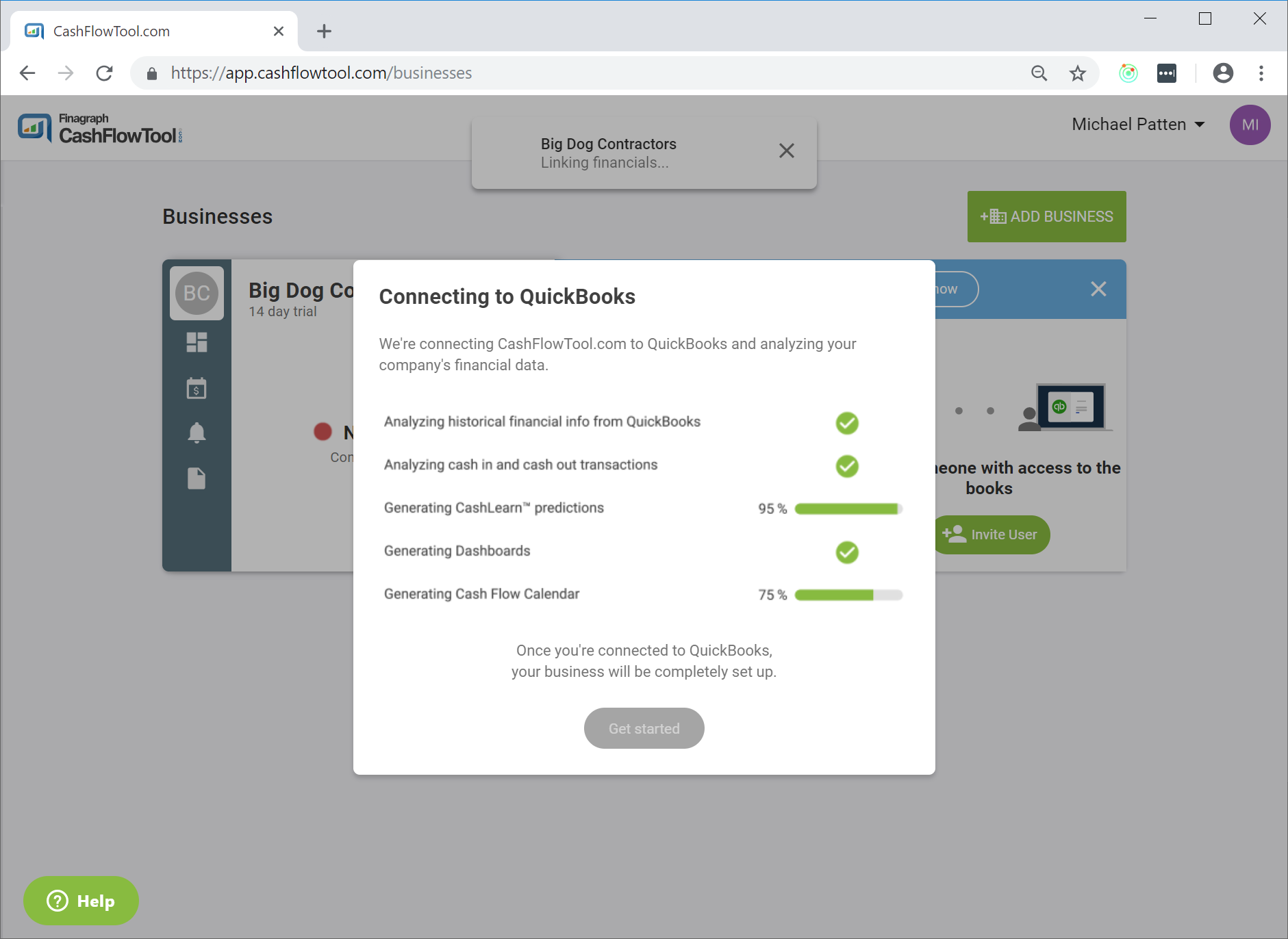The image size is (1288, 939).
Task: Click the Cash Flow Calendar 75% progress bar
Action: tap(848, 595)
